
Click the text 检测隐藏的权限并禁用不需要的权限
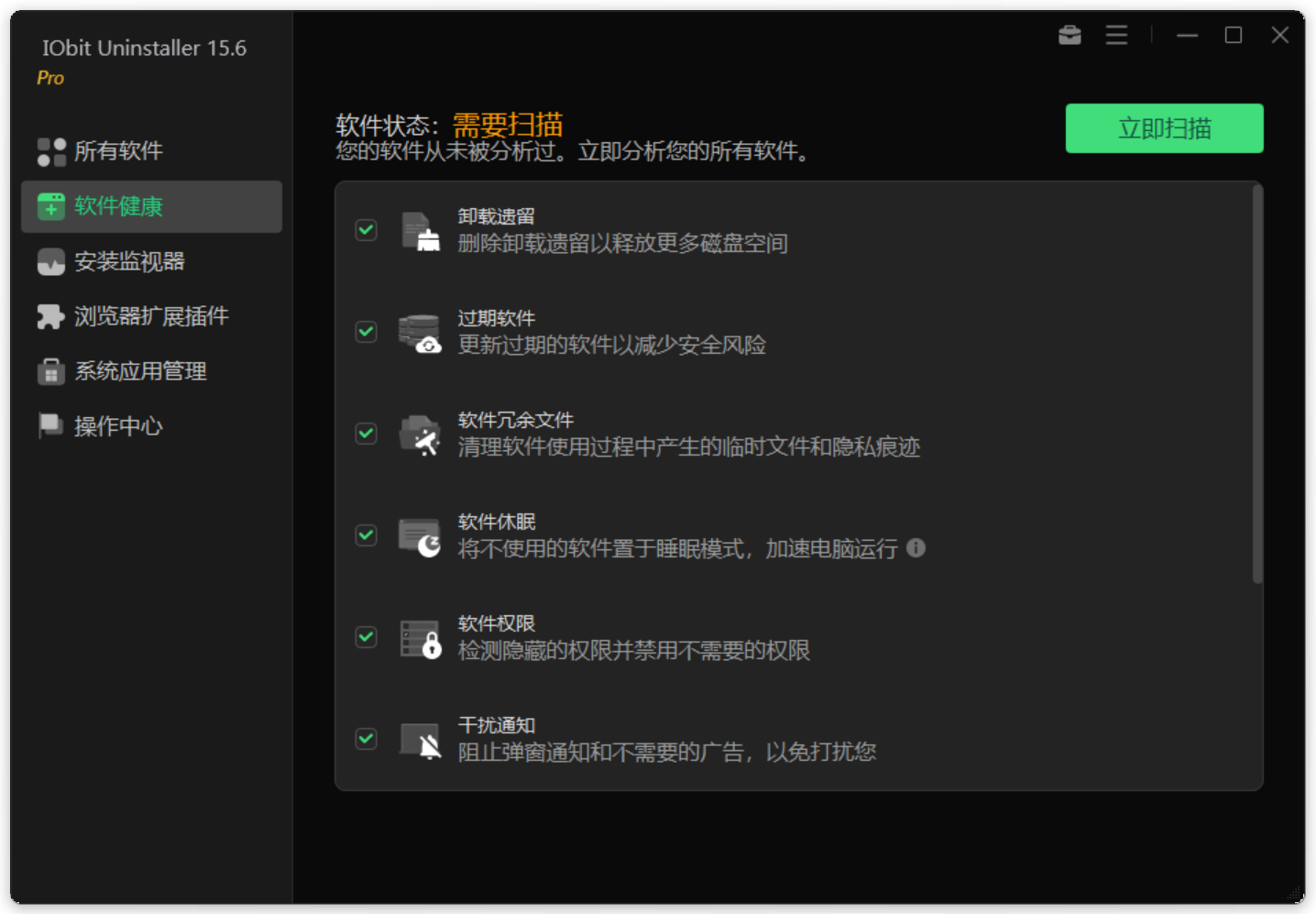click(634, 650)
